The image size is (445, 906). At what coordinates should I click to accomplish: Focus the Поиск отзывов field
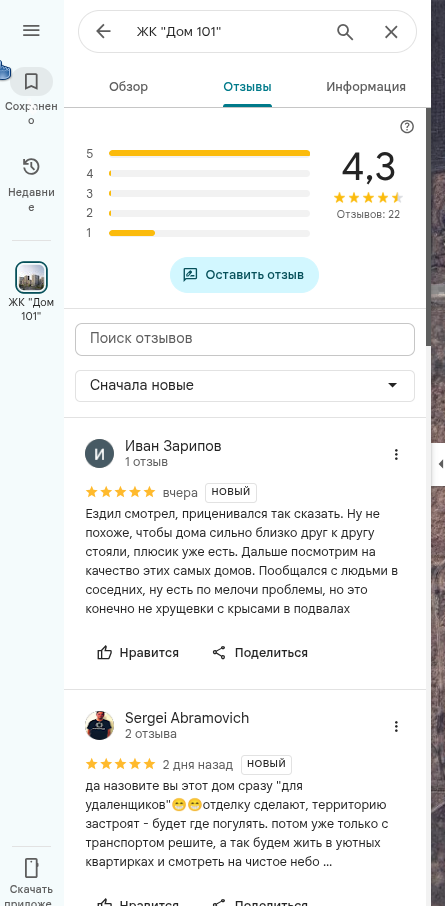click(245, 339)
